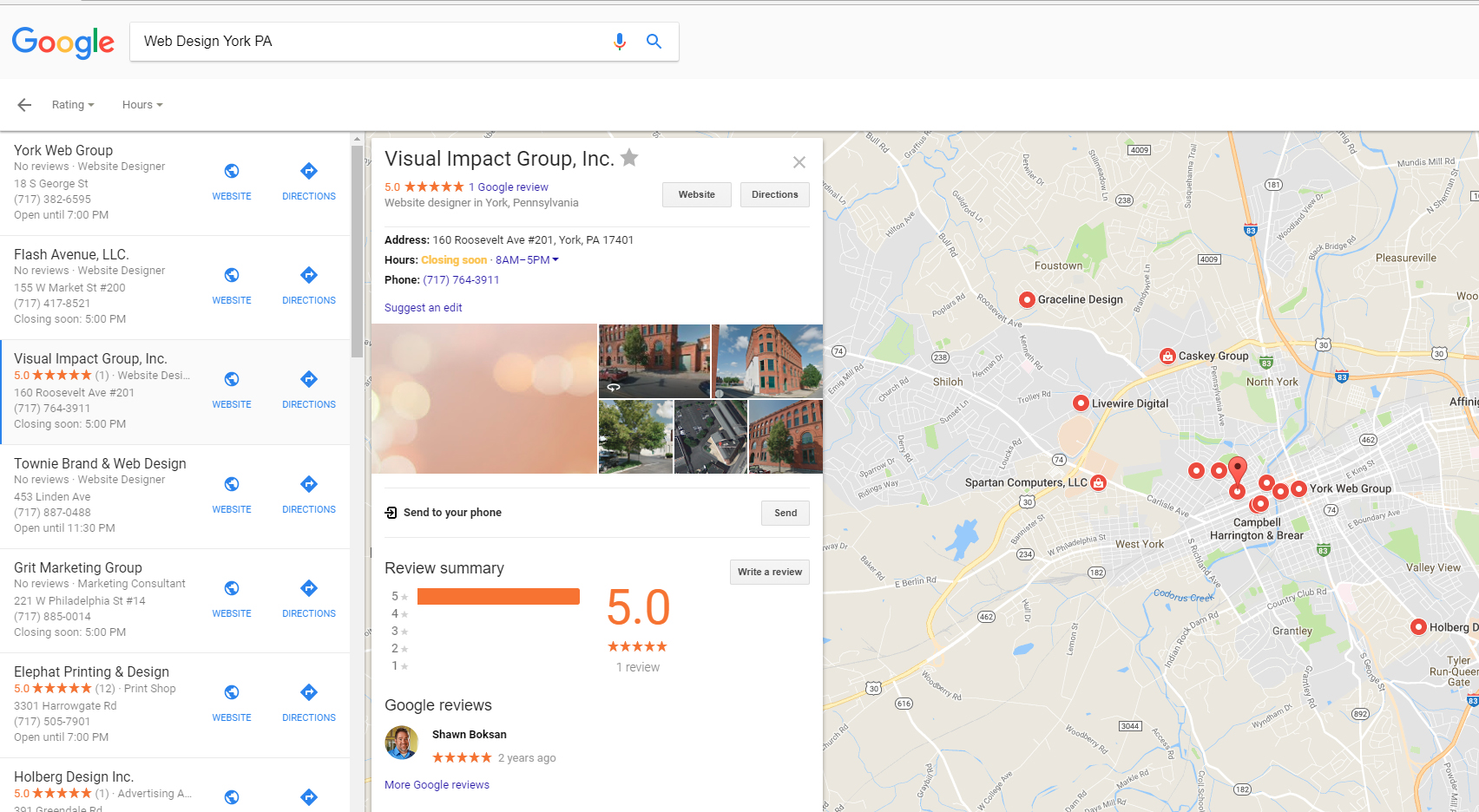Open reviewer Shawn Boksan's name

point(470,735)
